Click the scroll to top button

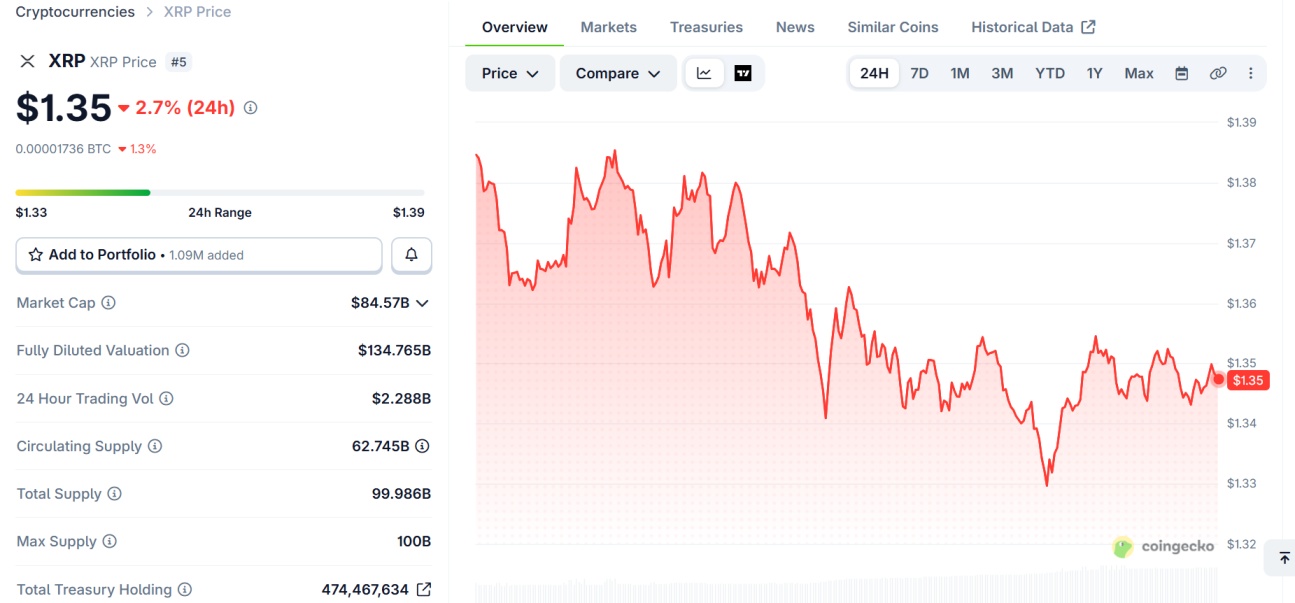(x=1284, y=557)
